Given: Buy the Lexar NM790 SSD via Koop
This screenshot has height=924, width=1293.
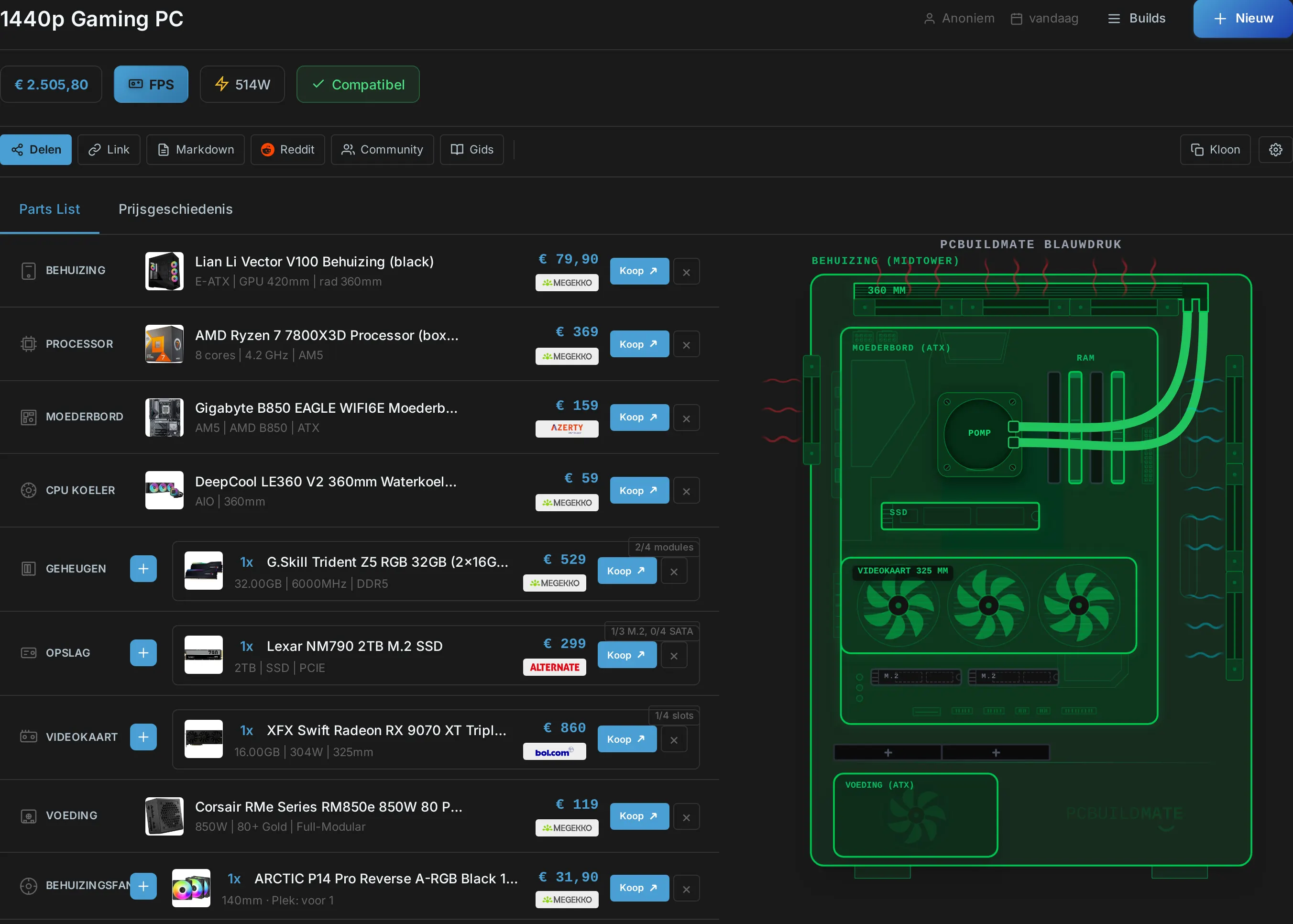Looking at the screenshot, I should pyautogui.click(x=627, y=655).
